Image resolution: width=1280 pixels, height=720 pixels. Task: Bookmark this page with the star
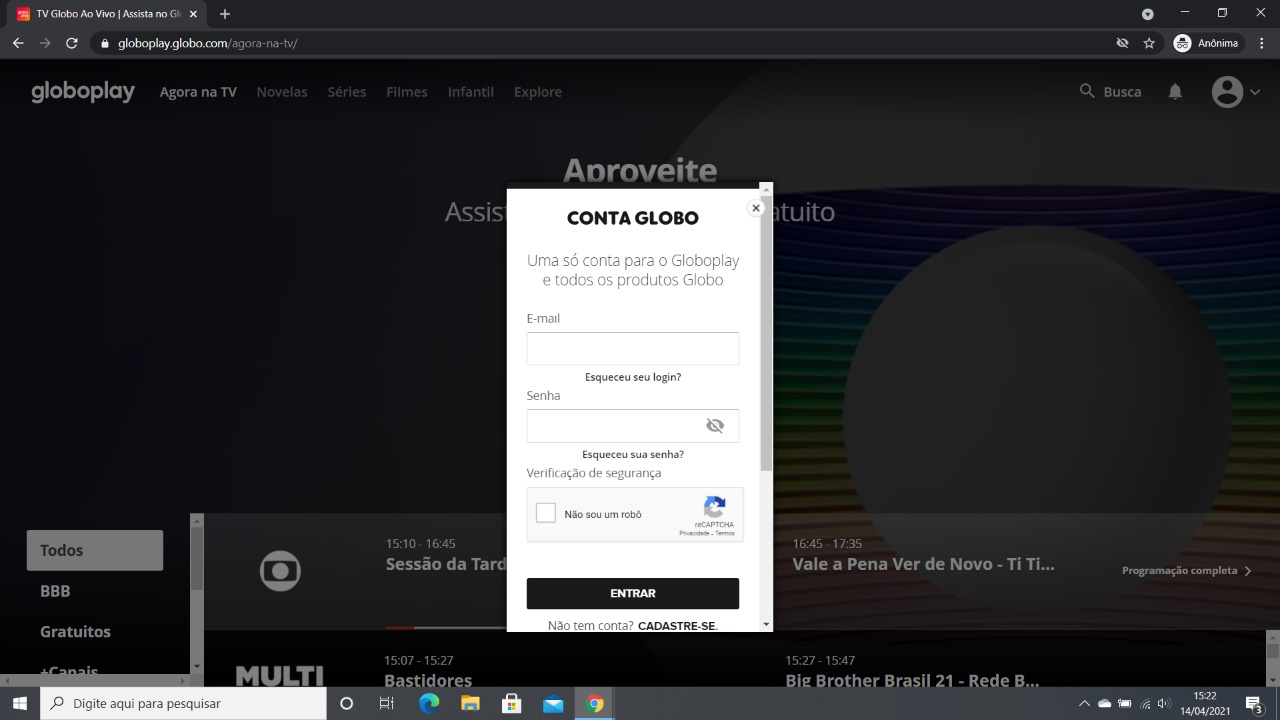pyautogui.click(x=1149, y=43)
